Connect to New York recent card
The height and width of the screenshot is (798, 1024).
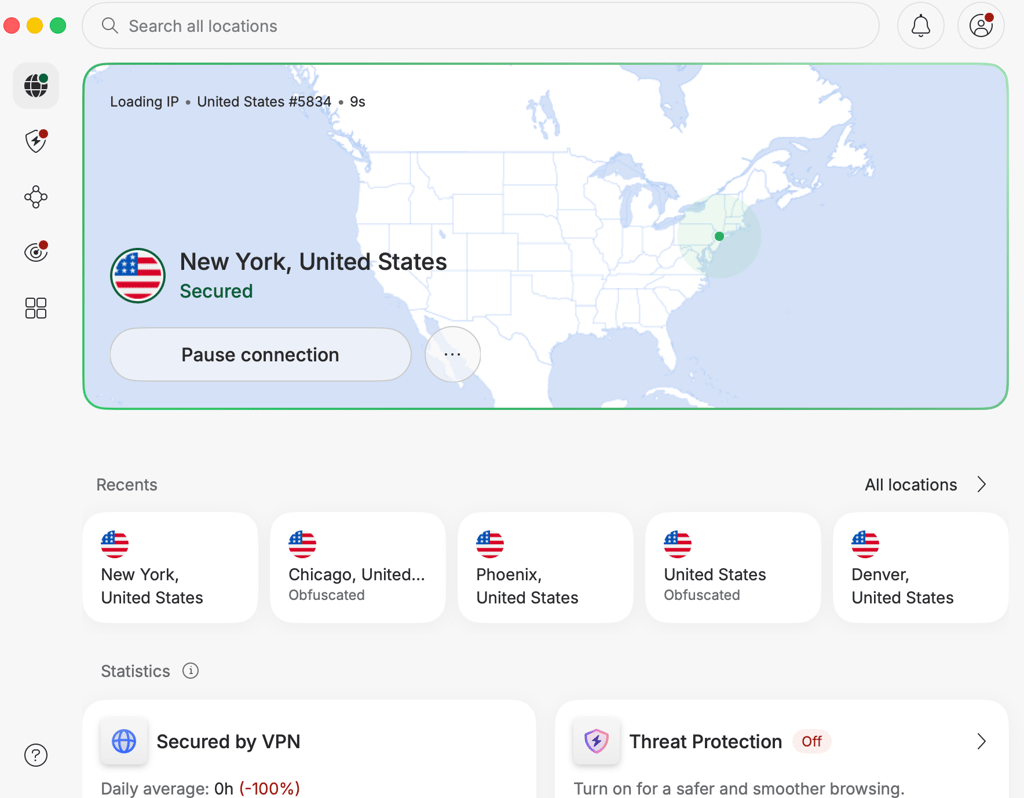click(x=170, y=567)
